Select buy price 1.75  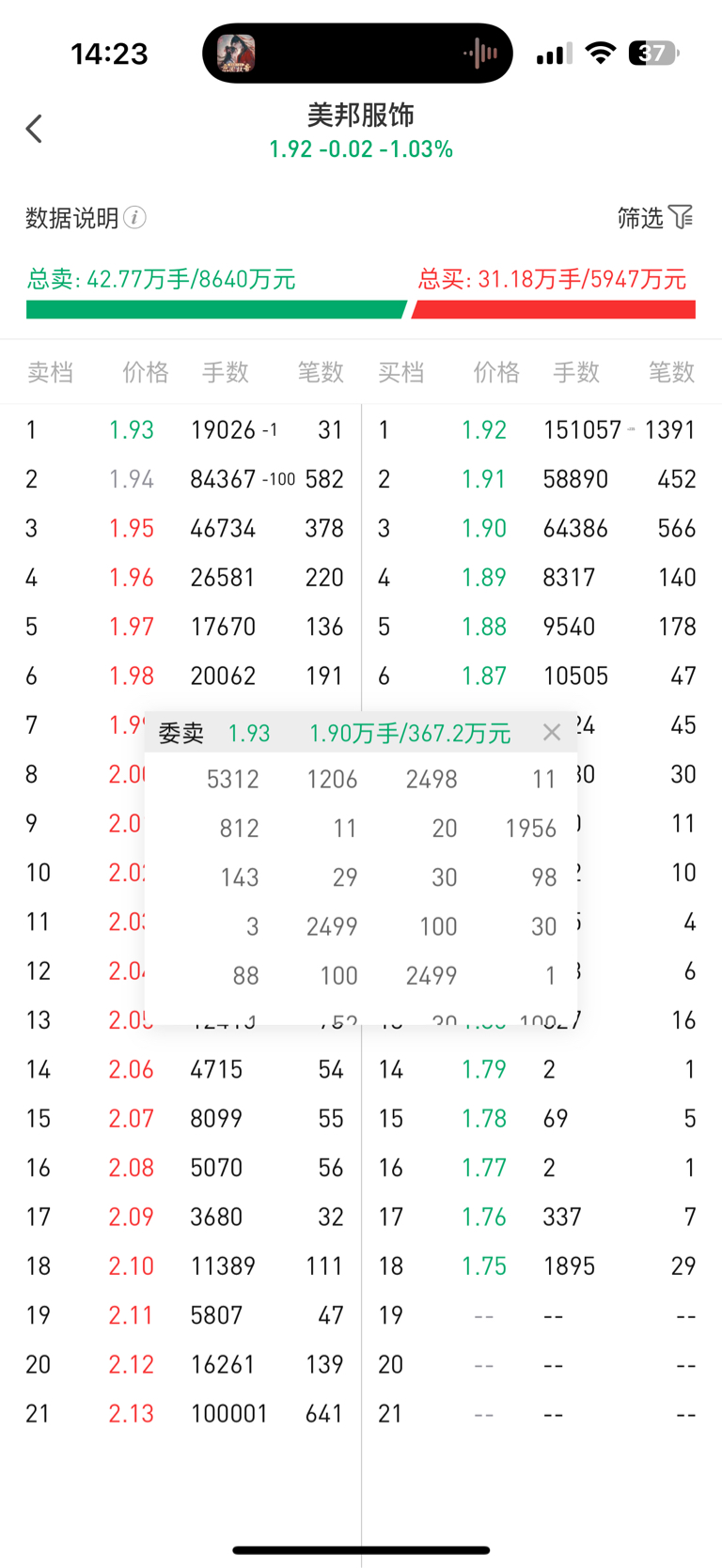(484, 1265)
